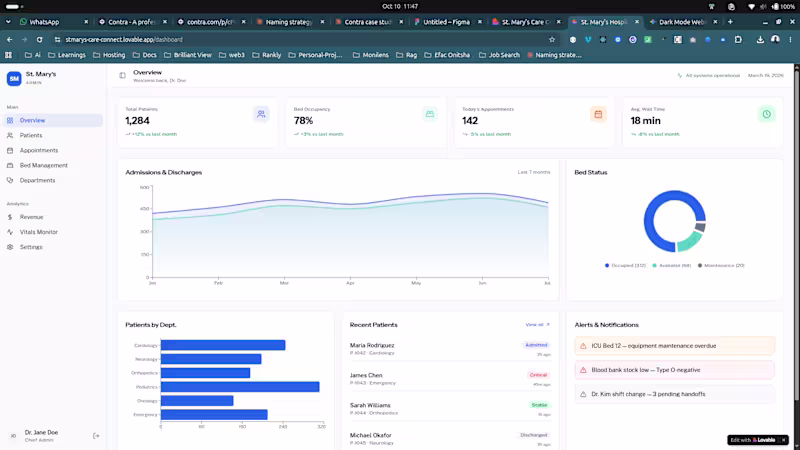Open James Chen patient row

(450, 379)
